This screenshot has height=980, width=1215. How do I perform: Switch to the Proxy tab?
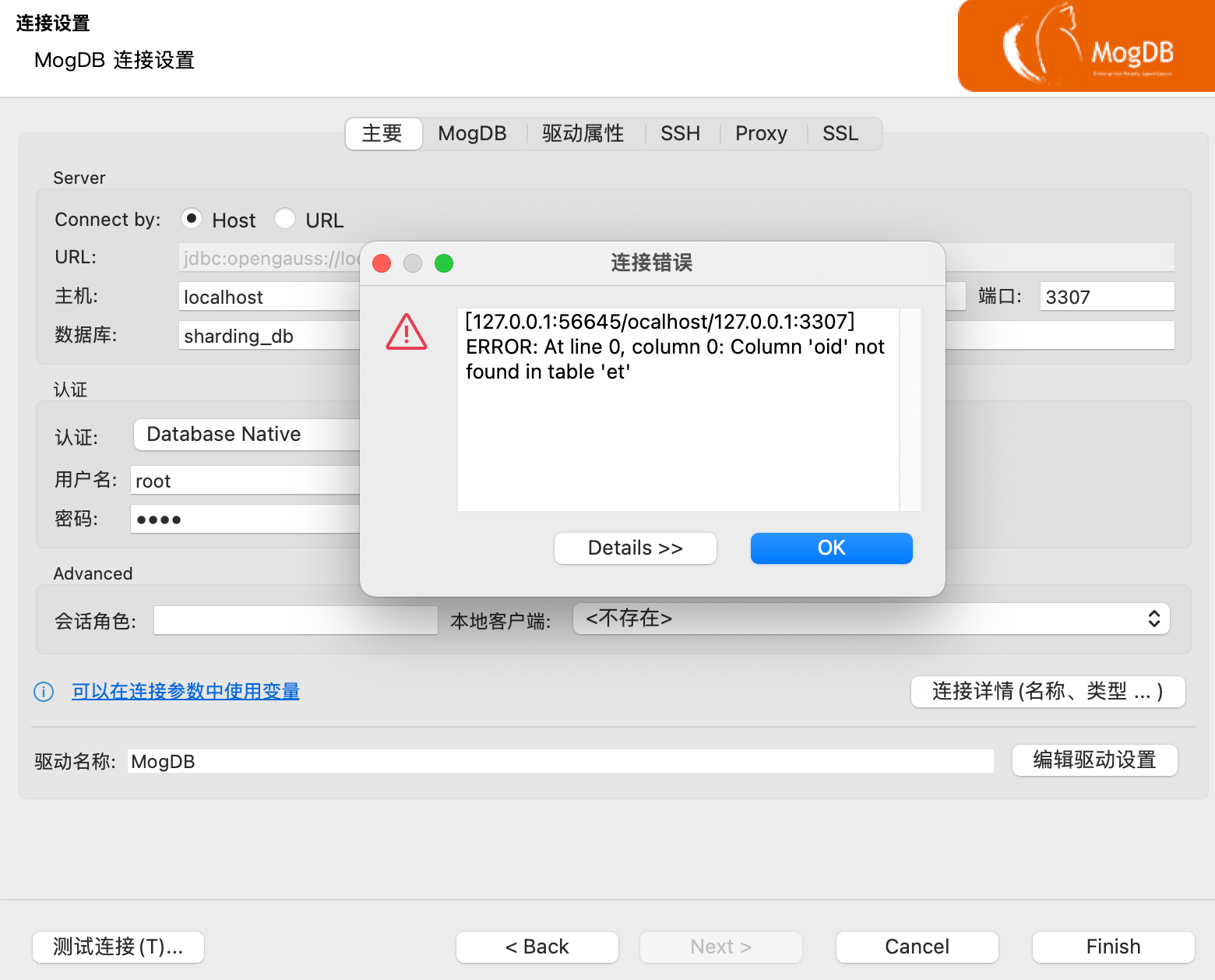pyautogui.click(x=761, y=133)
